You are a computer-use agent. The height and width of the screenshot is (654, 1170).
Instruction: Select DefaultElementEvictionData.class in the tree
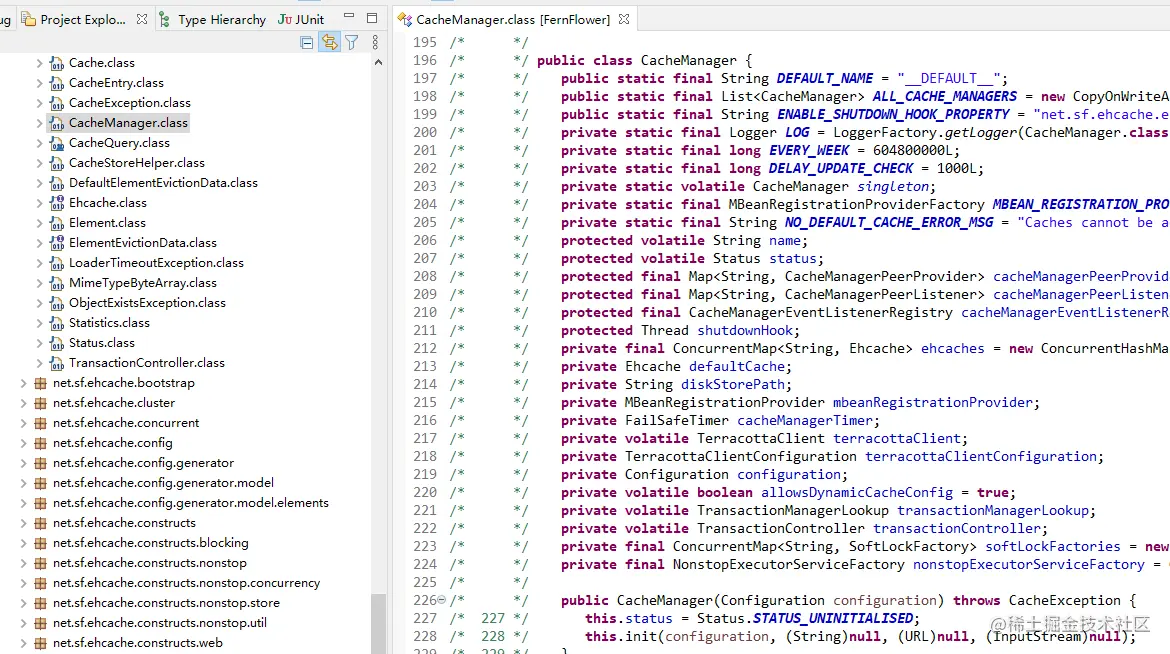click(x=163, y=183)
